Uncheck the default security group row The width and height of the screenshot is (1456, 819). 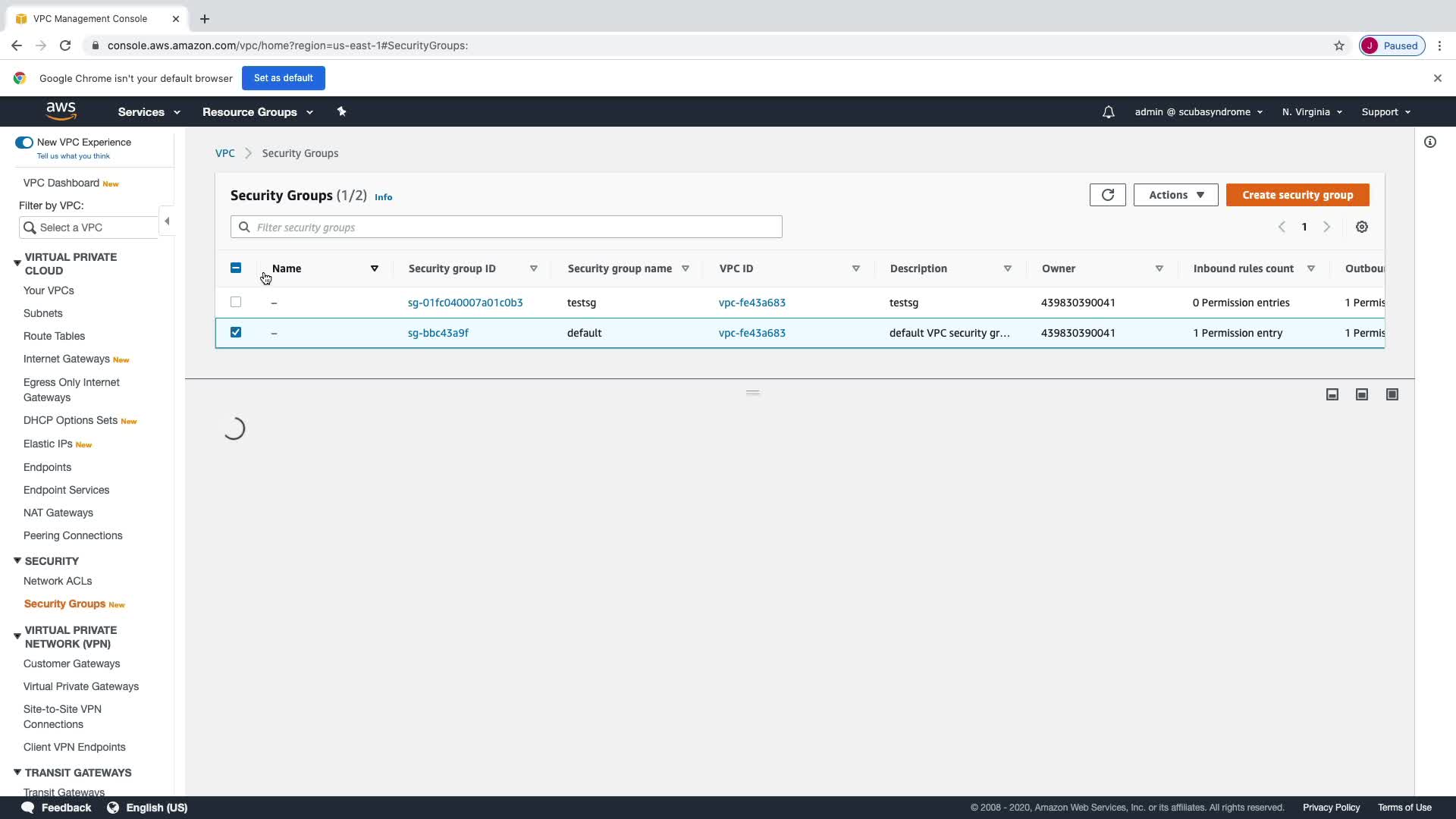click(x=236, y=332)
